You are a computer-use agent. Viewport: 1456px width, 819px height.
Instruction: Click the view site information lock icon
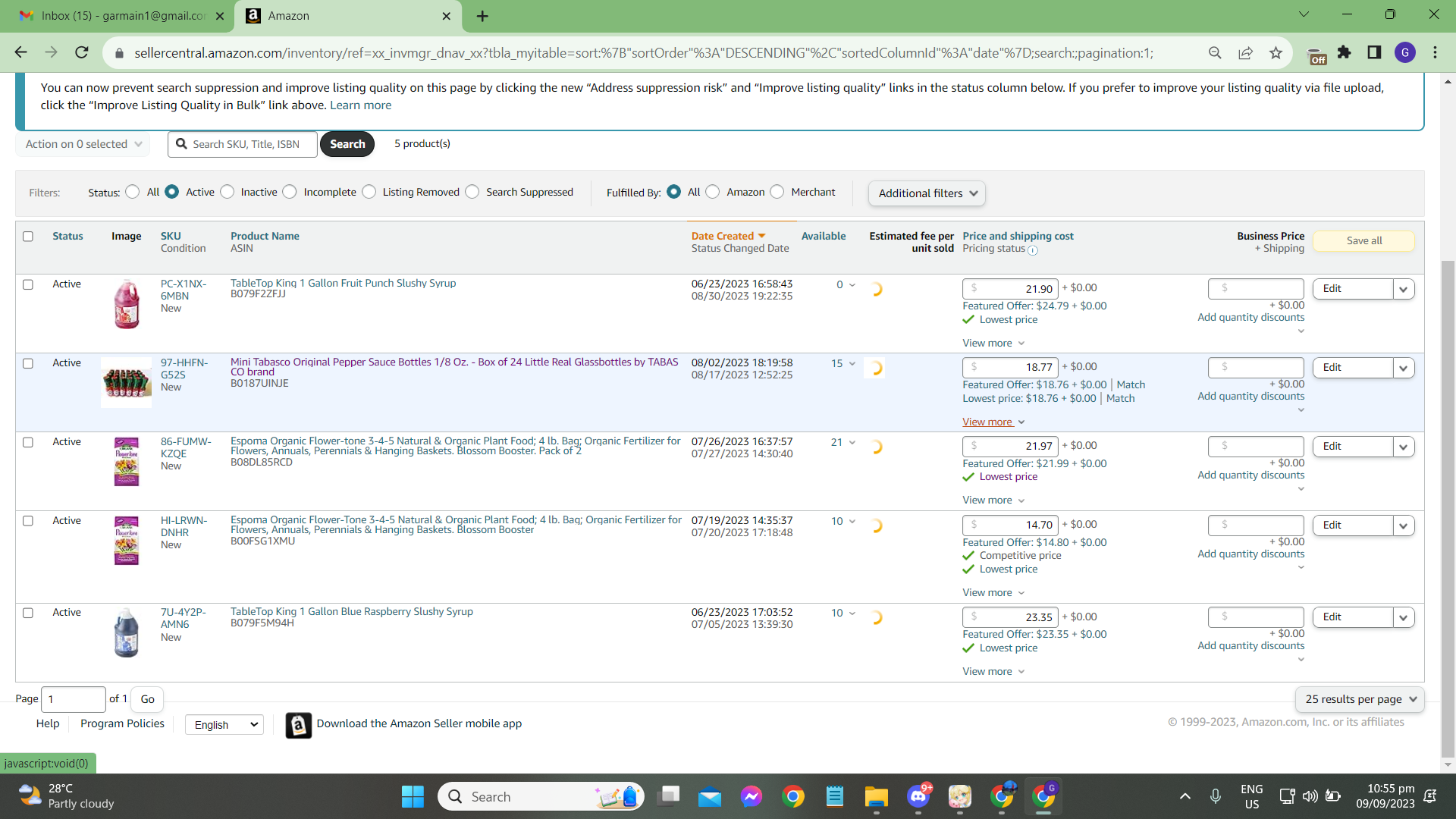(118, 53)
